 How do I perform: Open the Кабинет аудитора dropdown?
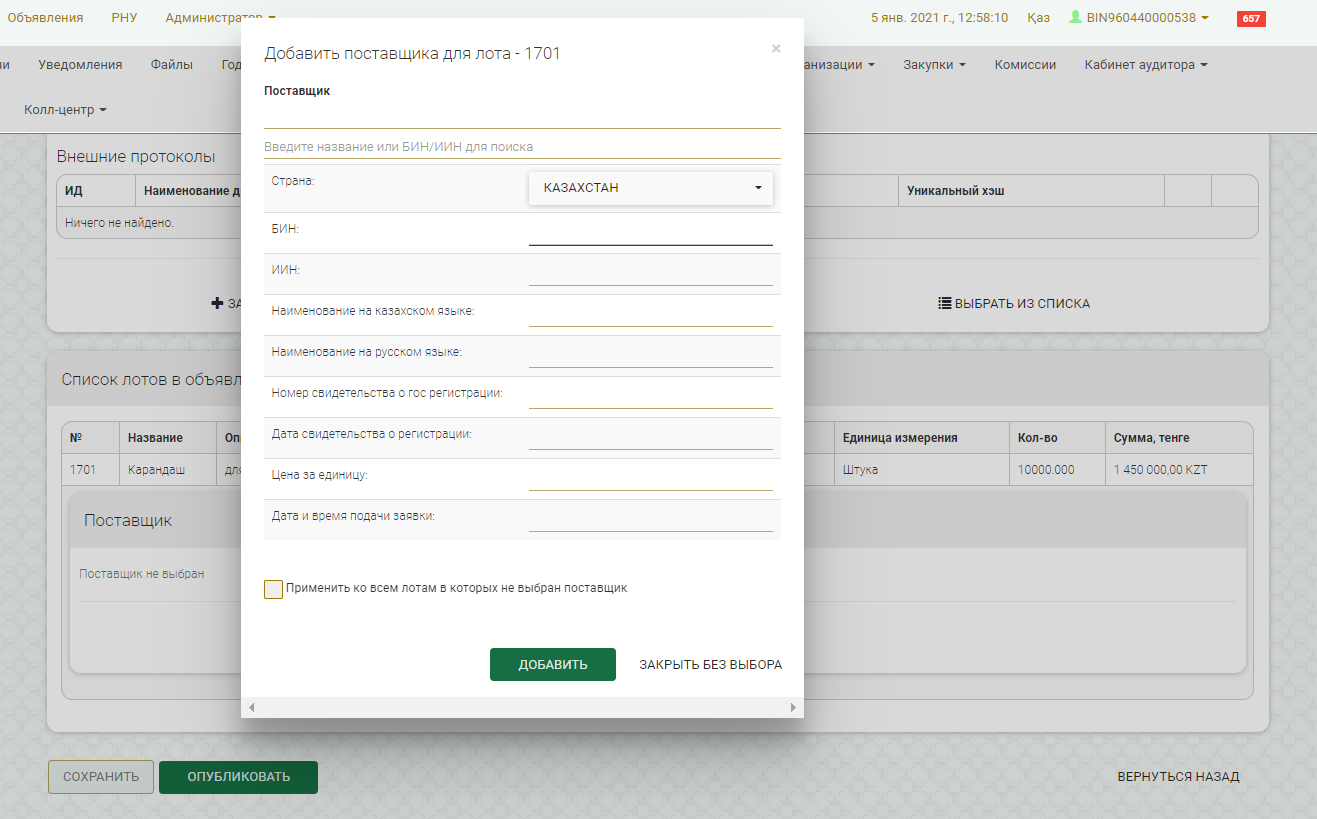pos(1145,65)
